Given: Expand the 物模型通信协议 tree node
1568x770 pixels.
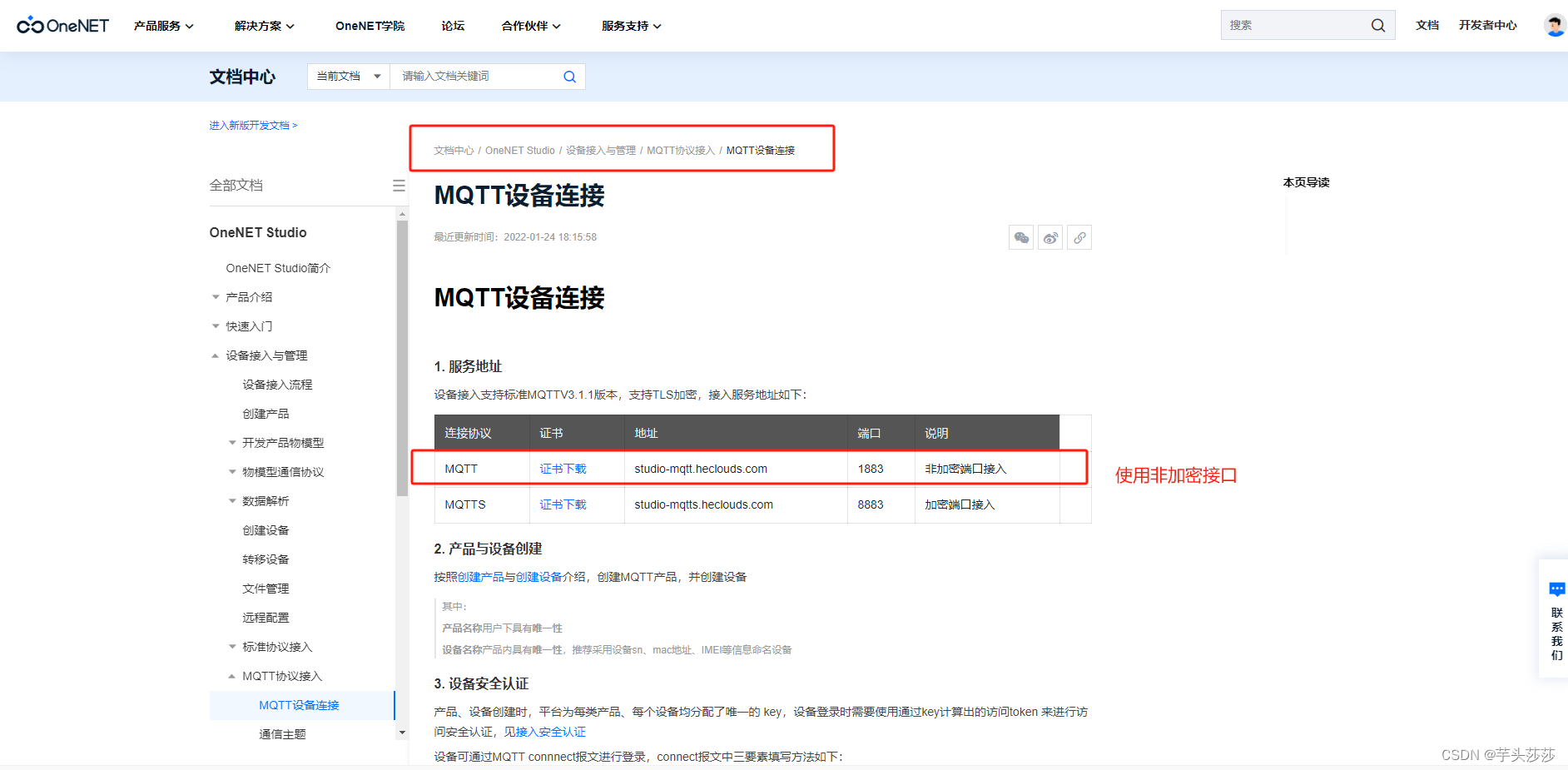Looking at the screenshot, I should click(232, 472).
